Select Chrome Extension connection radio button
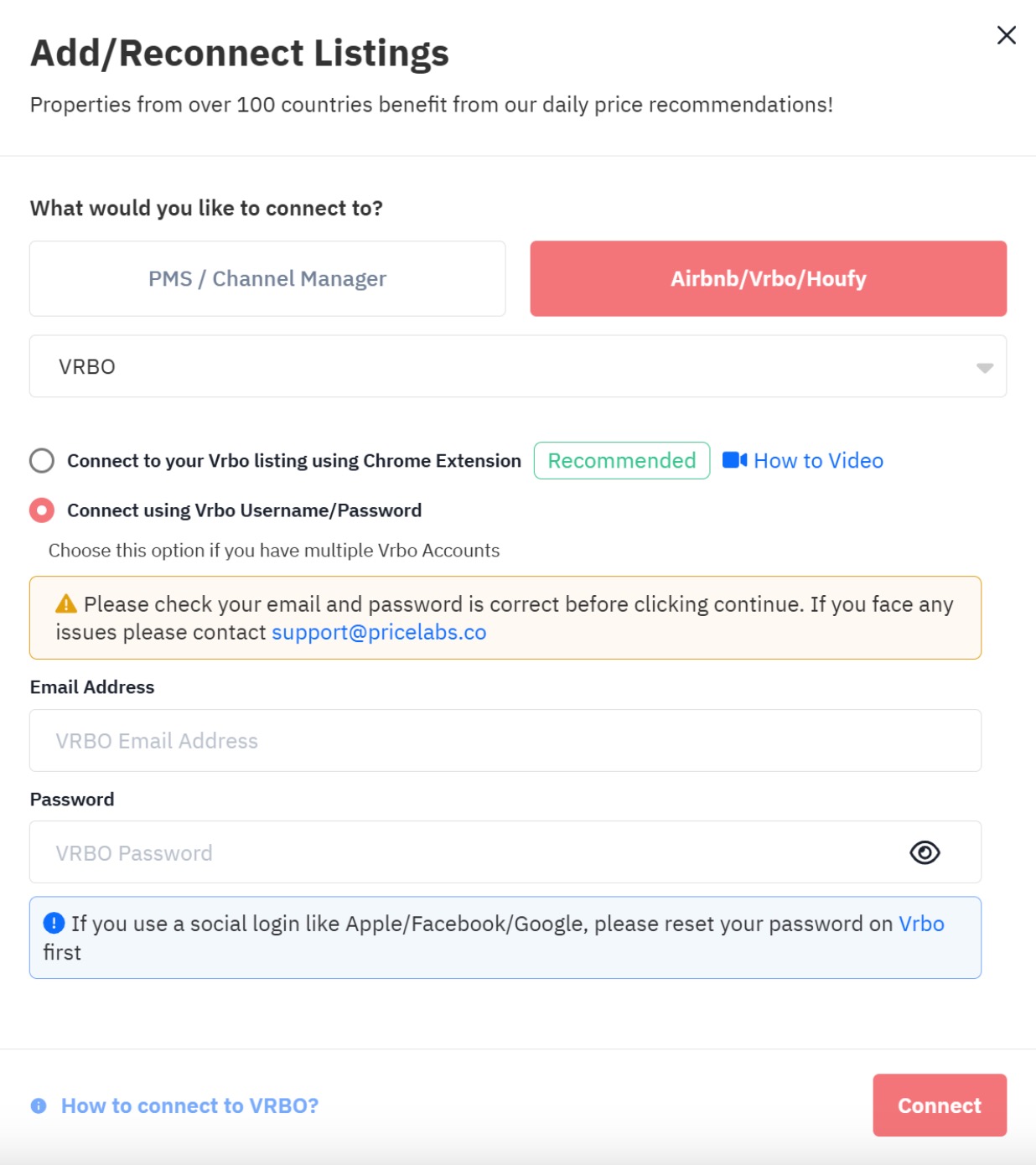Image resolution: width=1036 pixels, height=1165 pixels. tap(42, 460)
